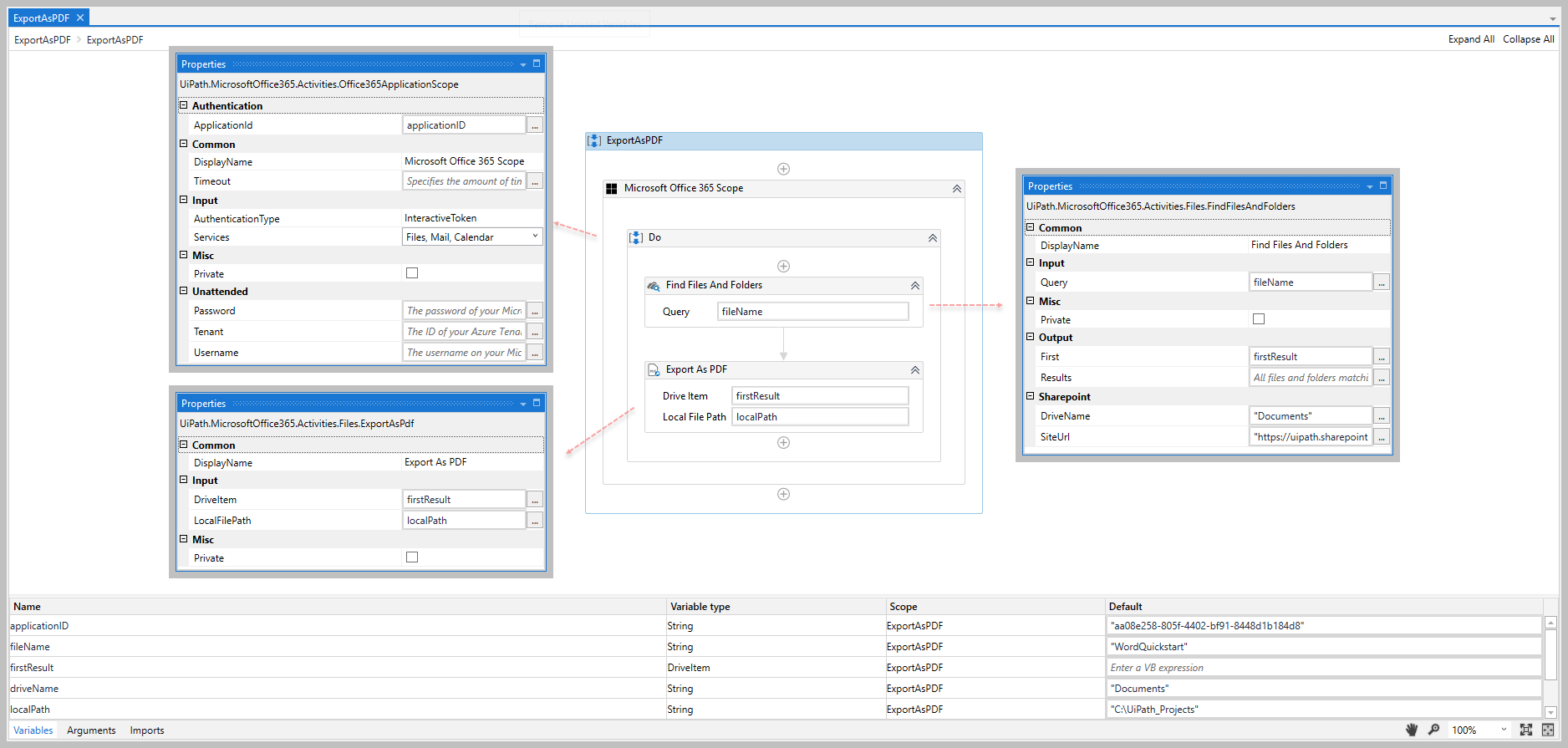The width and height of the screenshot is (1568, 748).
Task: Click the Find Files And Folders activity icon
Action: [654, 286]
